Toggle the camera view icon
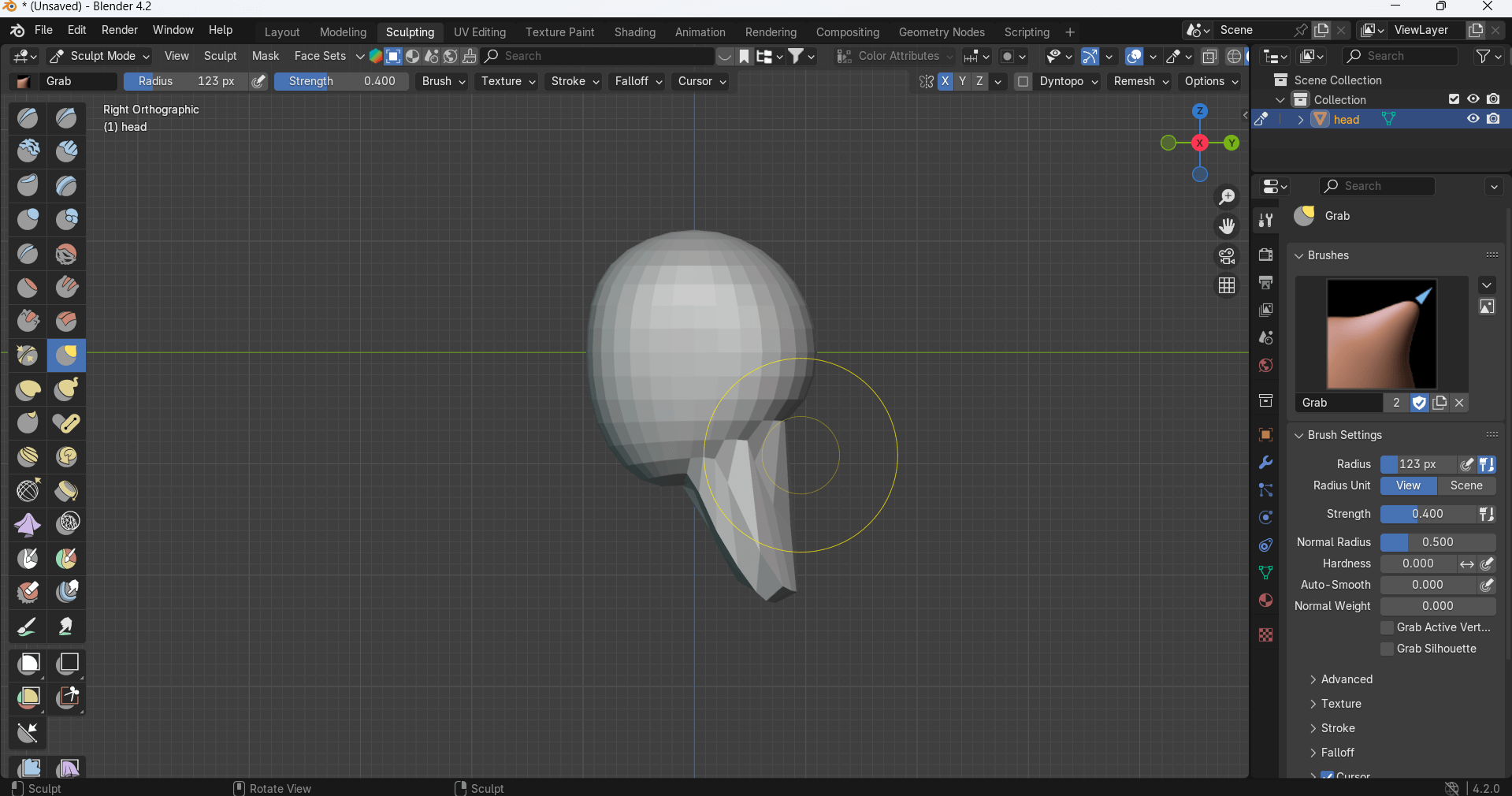Viewport: 1512px width, 796px height. point(1227,256)
